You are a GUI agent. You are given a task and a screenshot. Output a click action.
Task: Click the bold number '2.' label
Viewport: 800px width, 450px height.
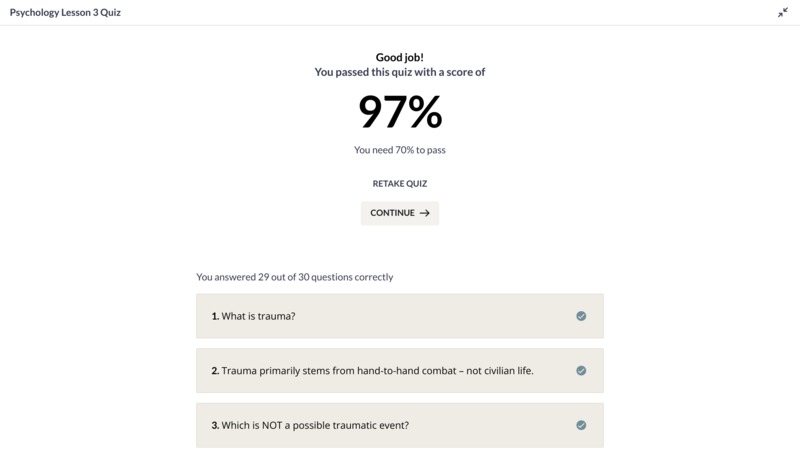point(215,371)
